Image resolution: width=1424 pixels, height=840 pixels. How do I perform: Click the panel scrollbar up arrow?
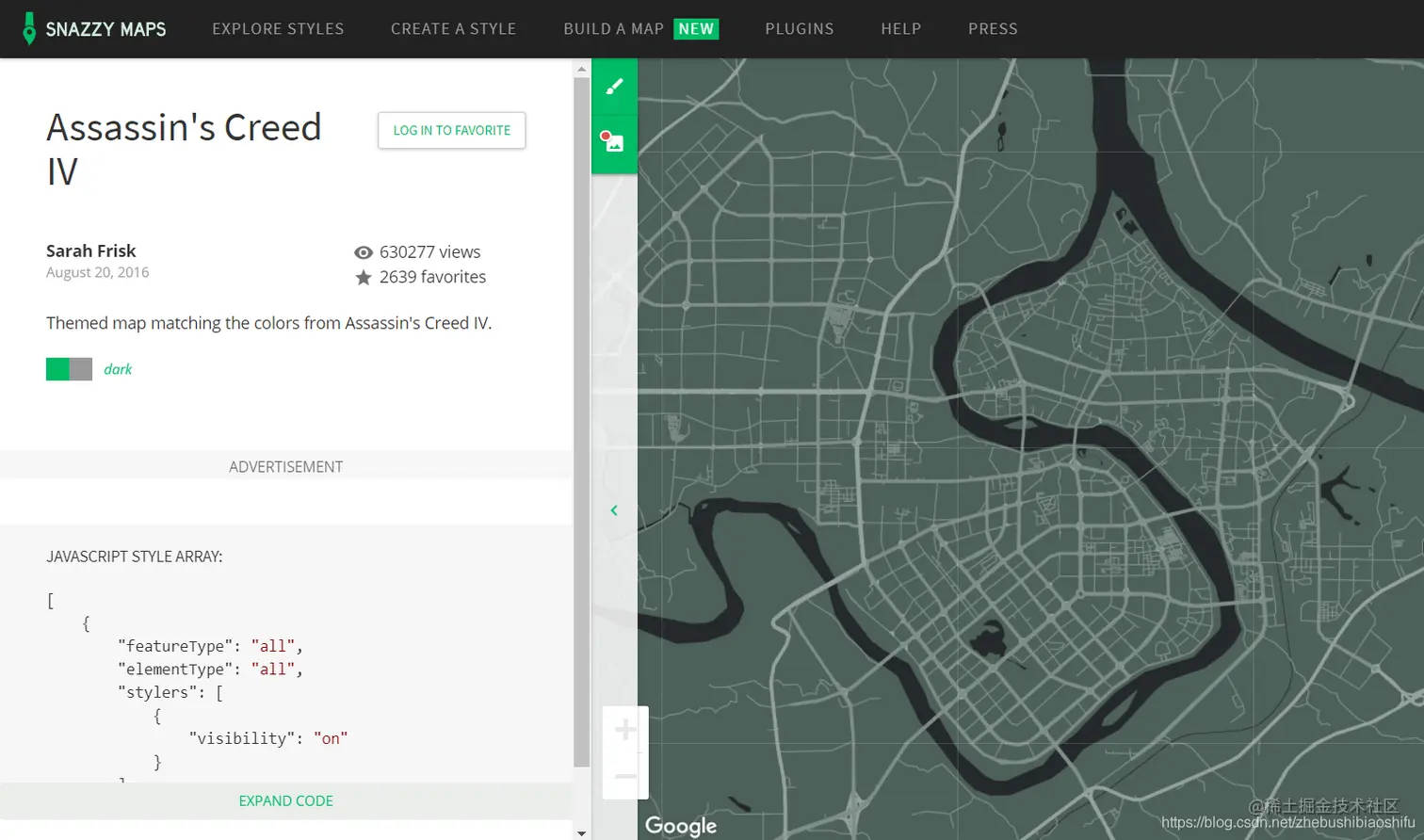tap(582, 68)
